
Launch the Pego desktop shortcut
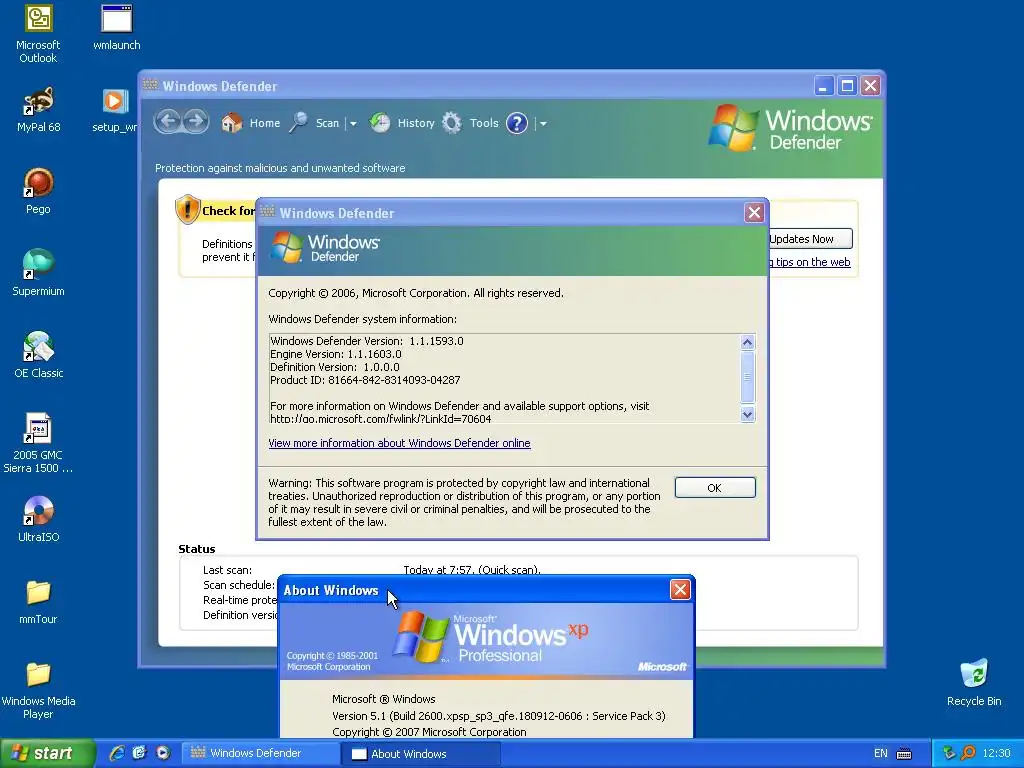click(38, 191)
